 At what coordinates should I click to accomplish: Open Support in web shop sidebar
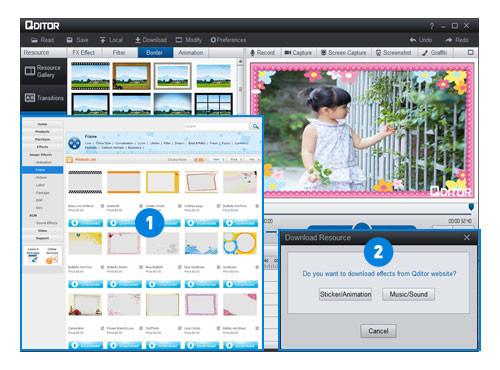[x=42, y=238]
